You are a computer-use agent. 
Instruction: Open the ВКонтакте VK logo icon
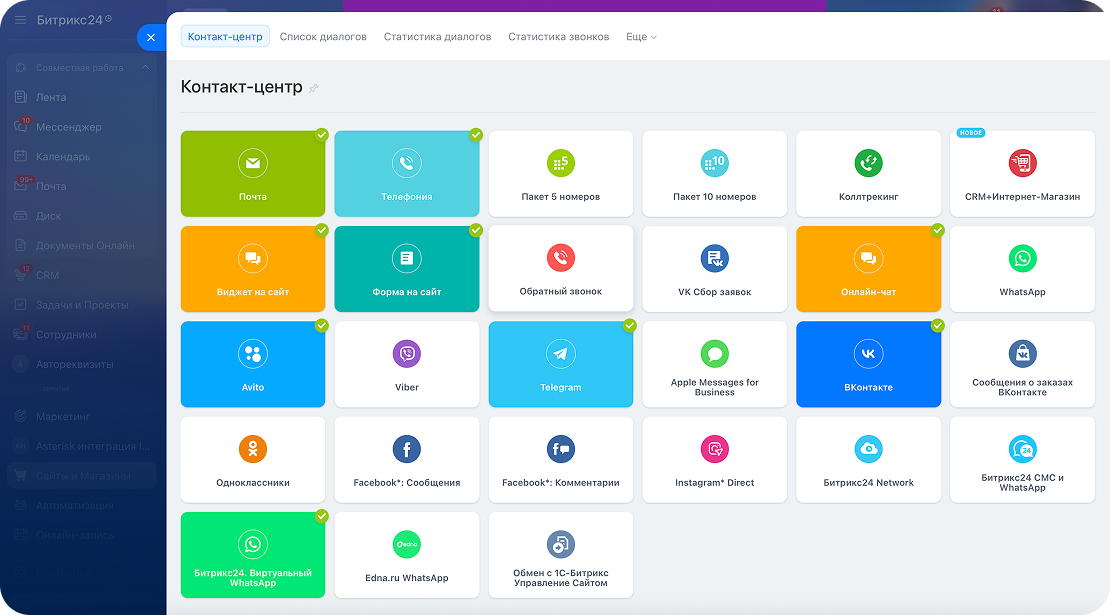pyautogui.click(x=869, y=354)
